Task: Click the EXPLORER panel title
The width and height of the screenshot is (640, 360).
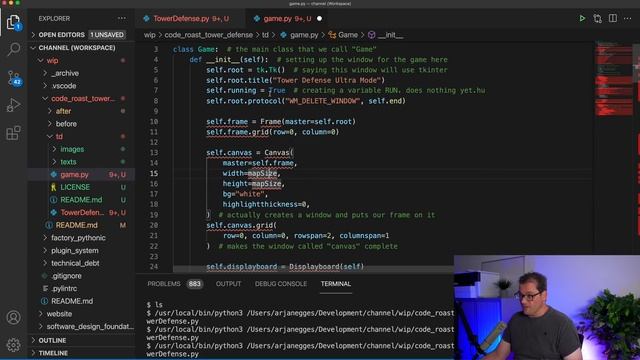Action: [x=54, y=19]
